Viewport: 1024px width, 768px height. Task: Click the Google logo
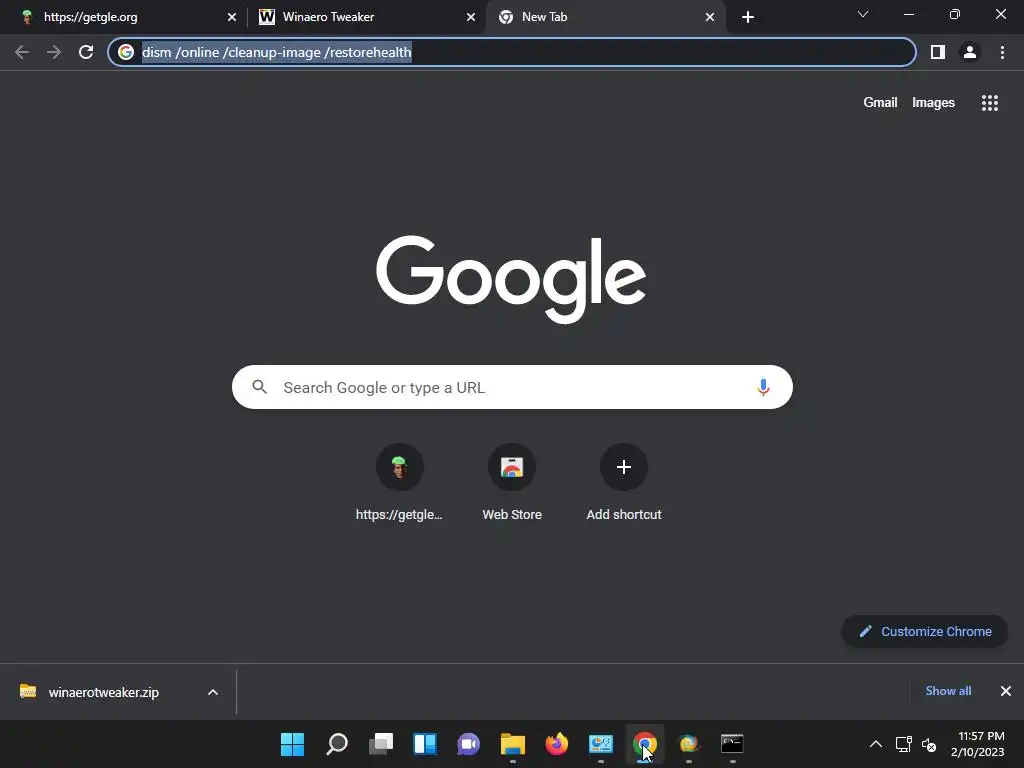(511, 279)
